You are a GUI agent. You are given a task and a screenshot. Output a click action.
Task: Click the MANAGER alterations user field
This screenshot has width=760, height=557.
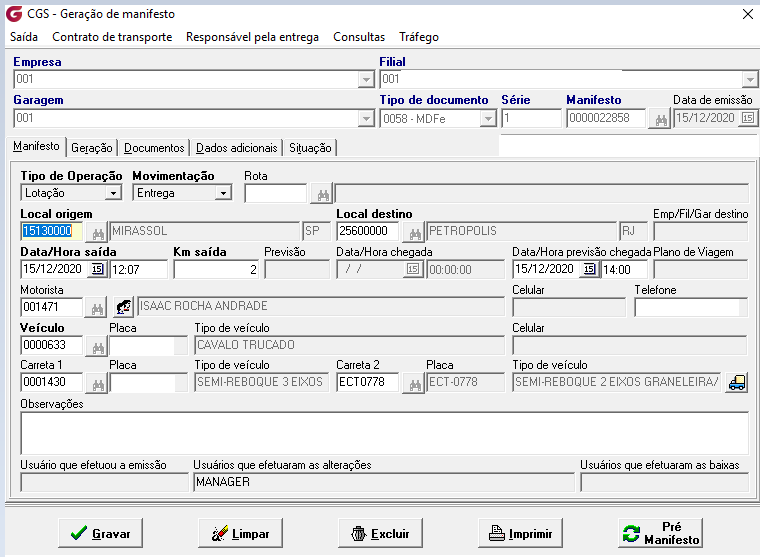pos(384,482)
